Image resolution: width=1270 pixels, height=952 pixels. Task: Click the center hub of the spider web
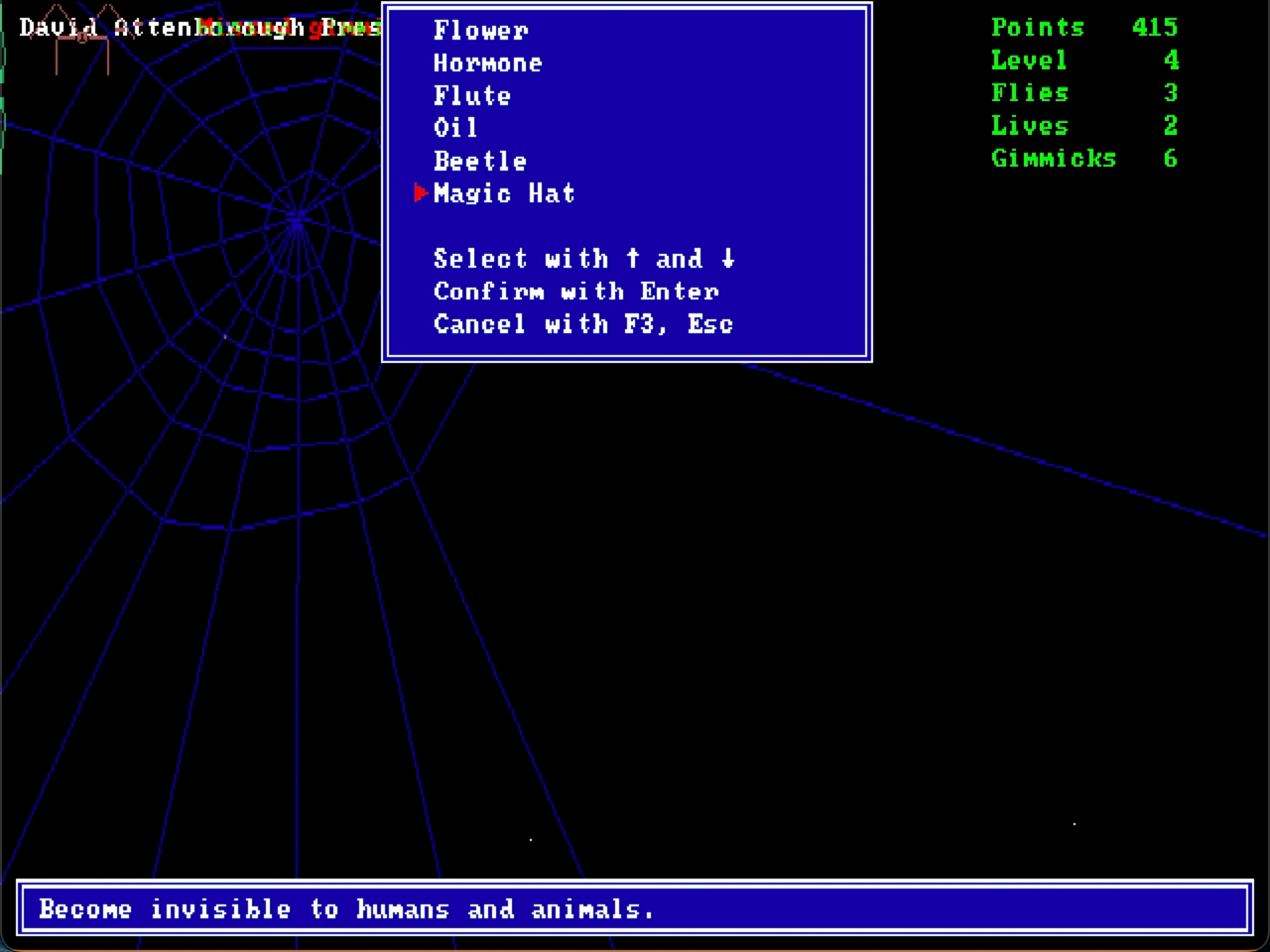[x=296, y=220]
